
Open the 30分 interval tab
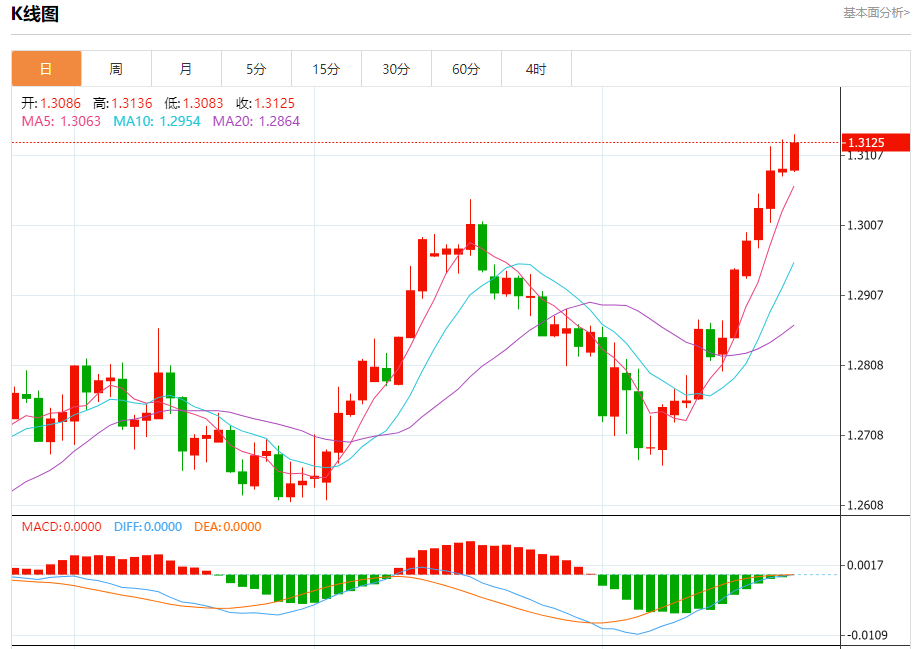tap(397, 69)
